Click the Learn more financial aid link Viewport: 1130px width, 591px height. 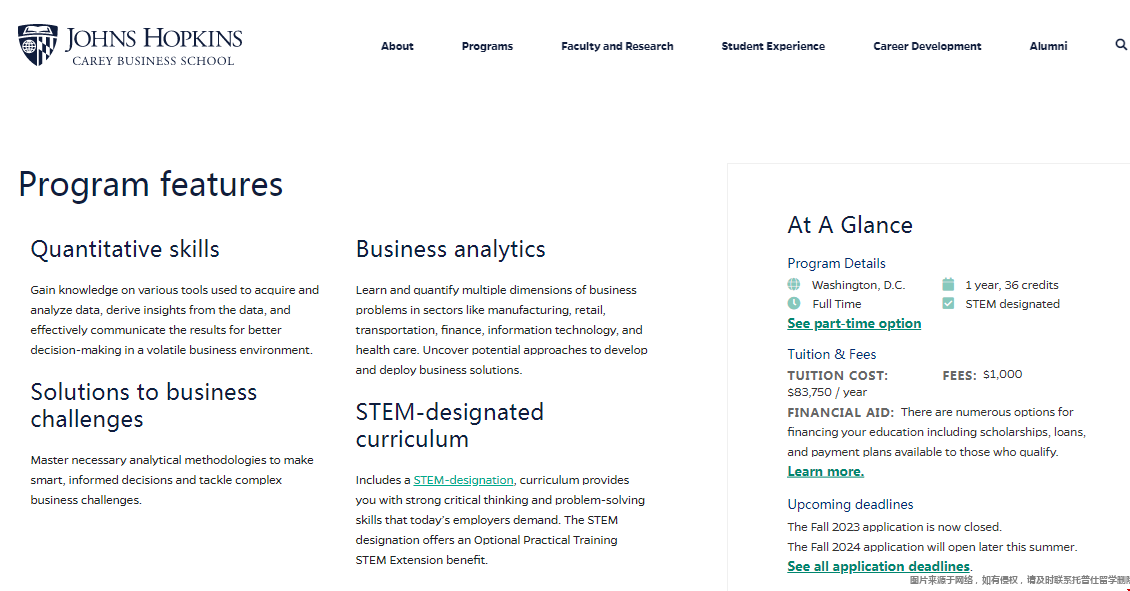pos(825,471)
